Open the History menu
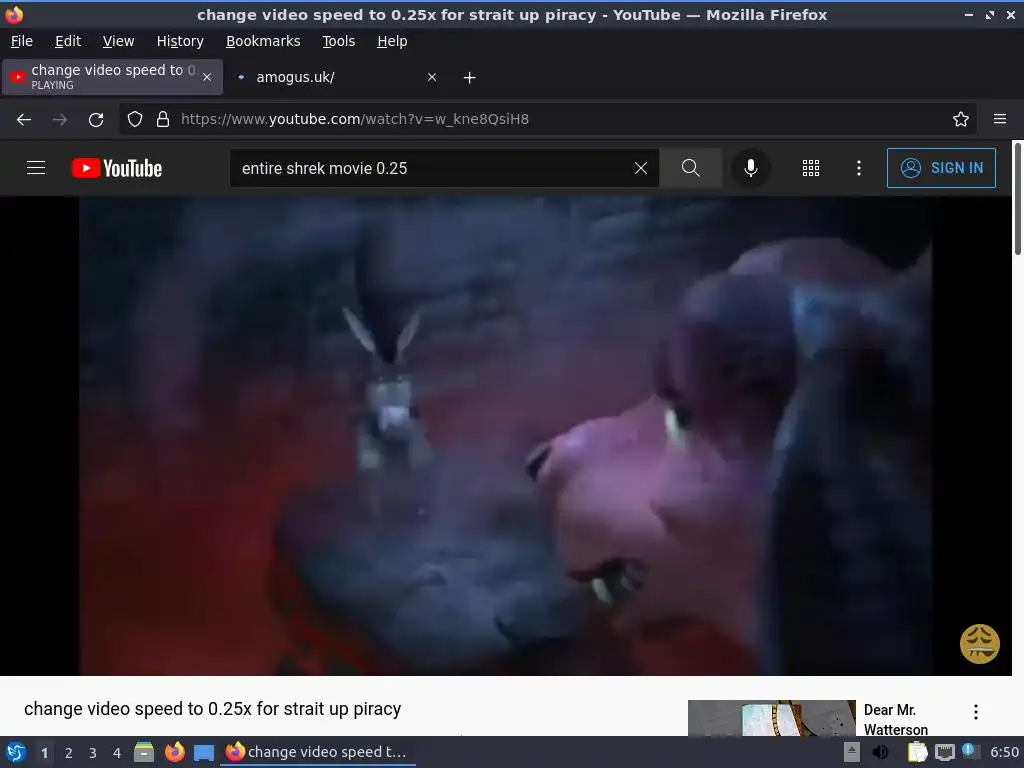Viewport: 1024px width, 768px height. coord(180,41)
